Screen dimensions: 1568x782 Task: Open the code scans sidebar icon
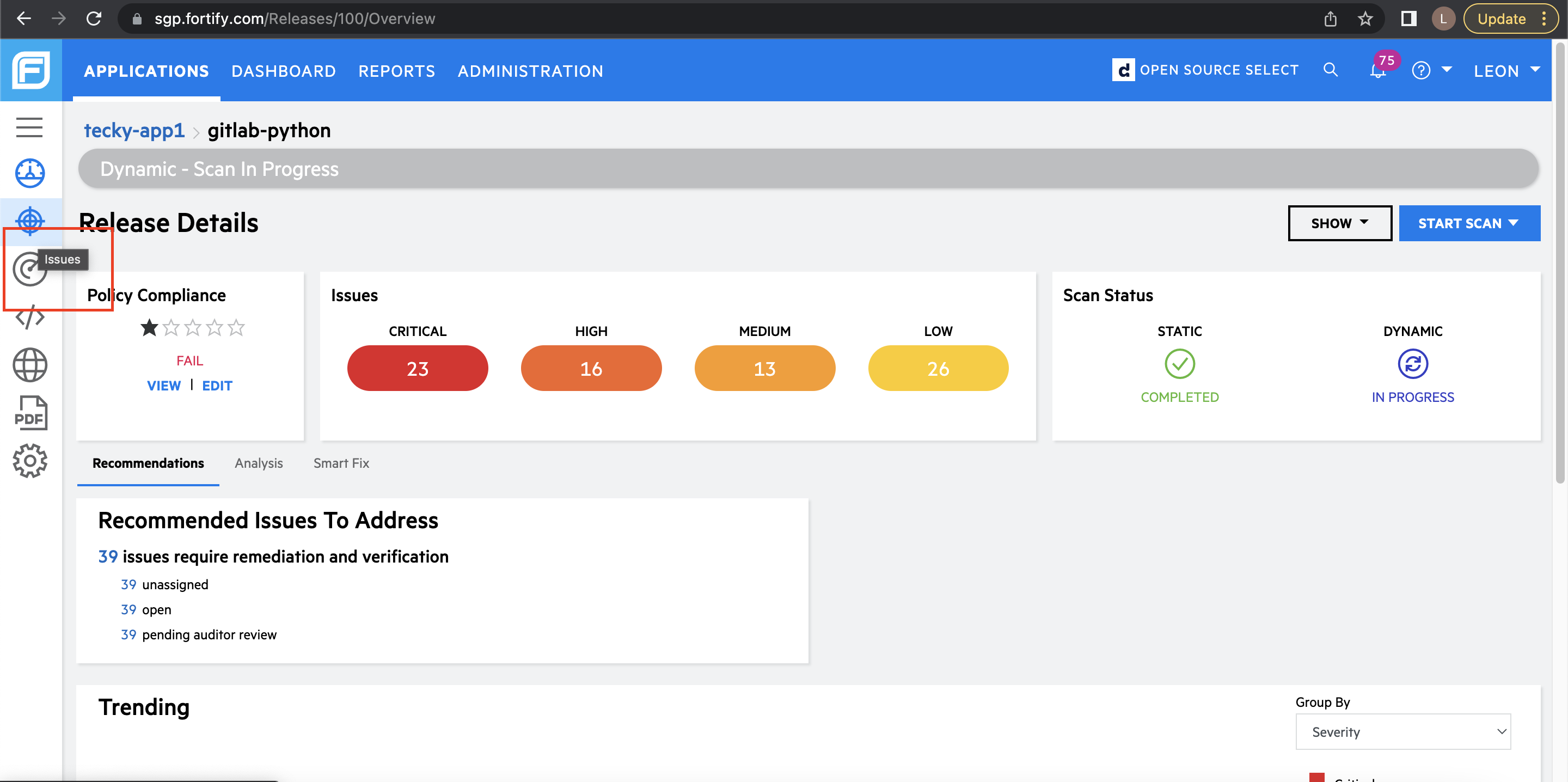tap(29, 317)
